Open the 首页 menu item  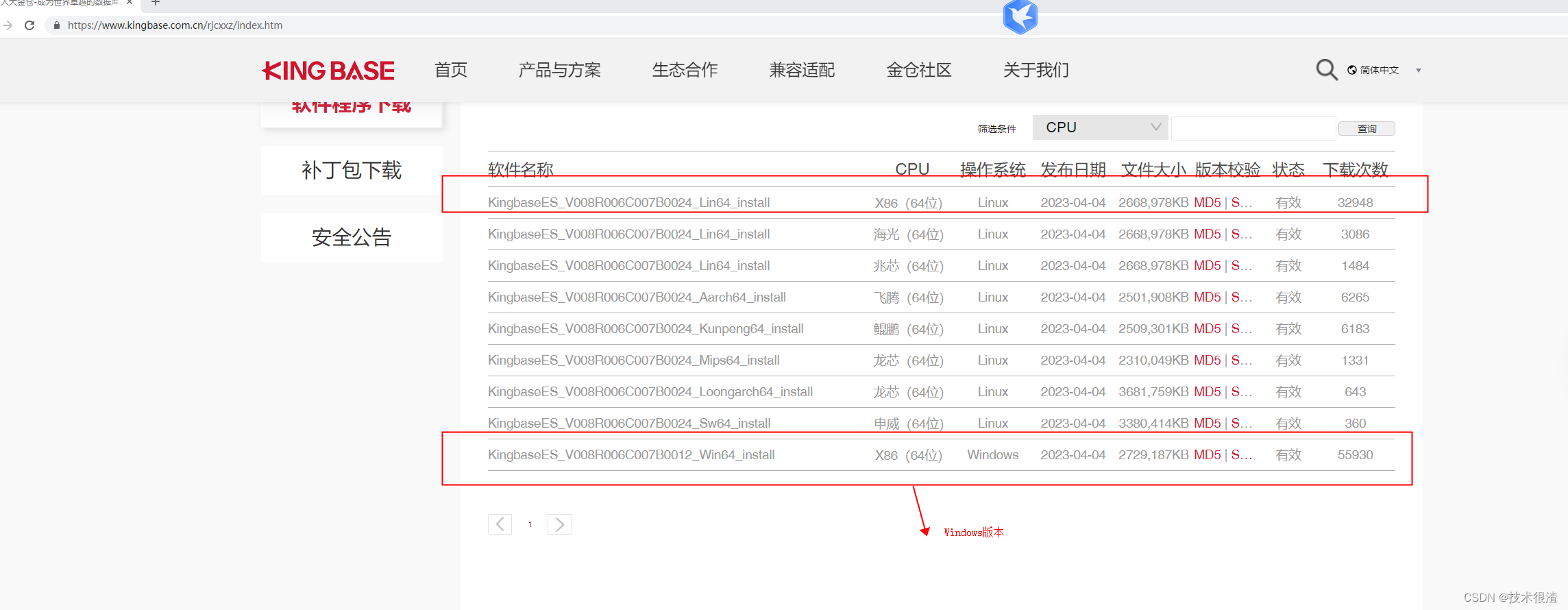coord(451,70)
